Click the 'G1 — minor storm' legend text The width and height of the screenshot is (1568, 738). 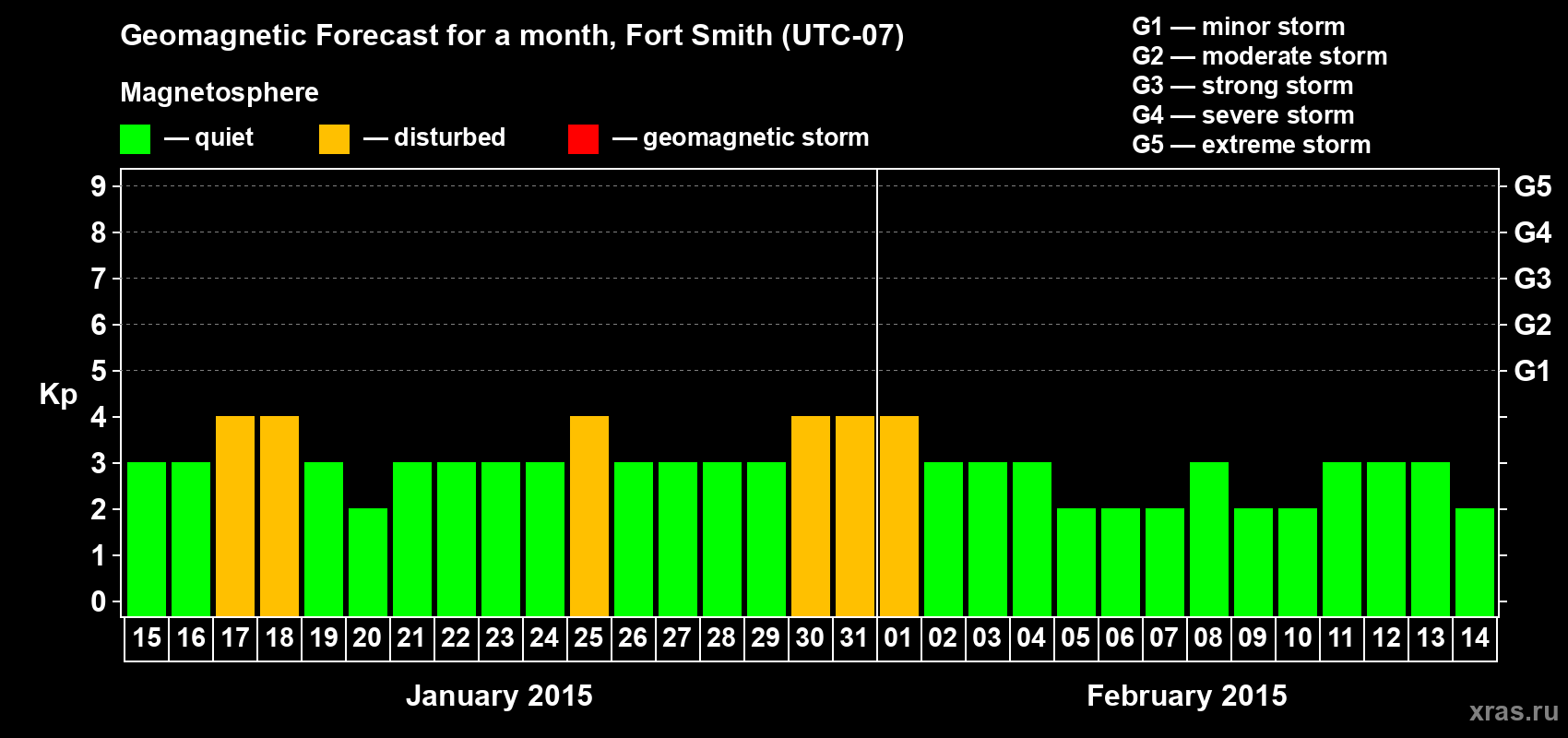tap(1239, 27)
